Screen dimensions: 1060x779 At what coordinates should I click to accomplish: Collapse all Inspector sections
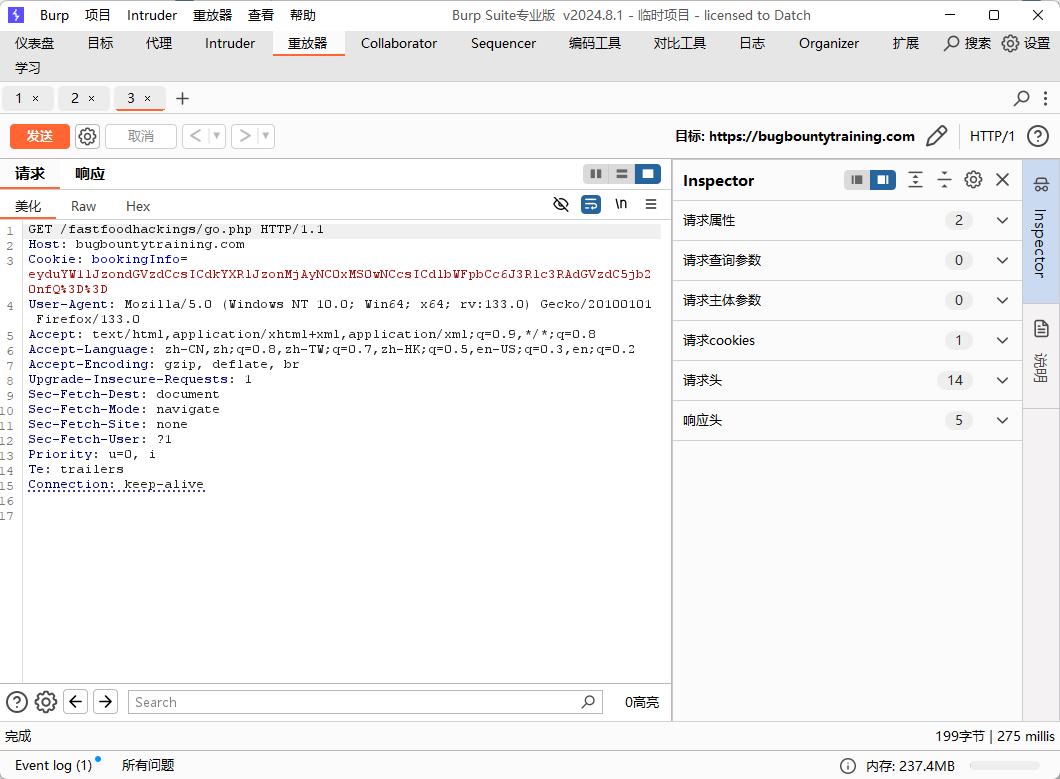pyautogui.click(x=944, y=180)
